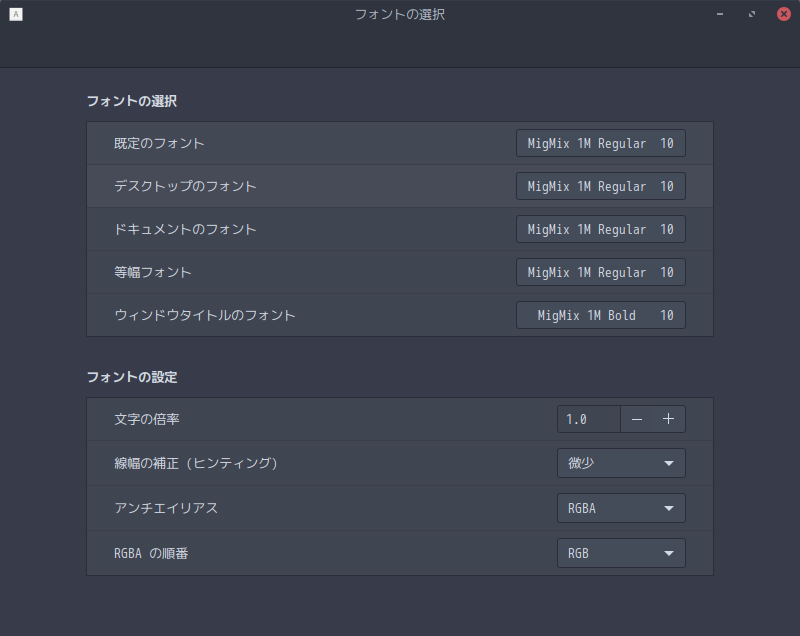Viewport: 800px width, 636px height.
Task: Maximize the フォントの選択 window
Action: coord(752,15)
